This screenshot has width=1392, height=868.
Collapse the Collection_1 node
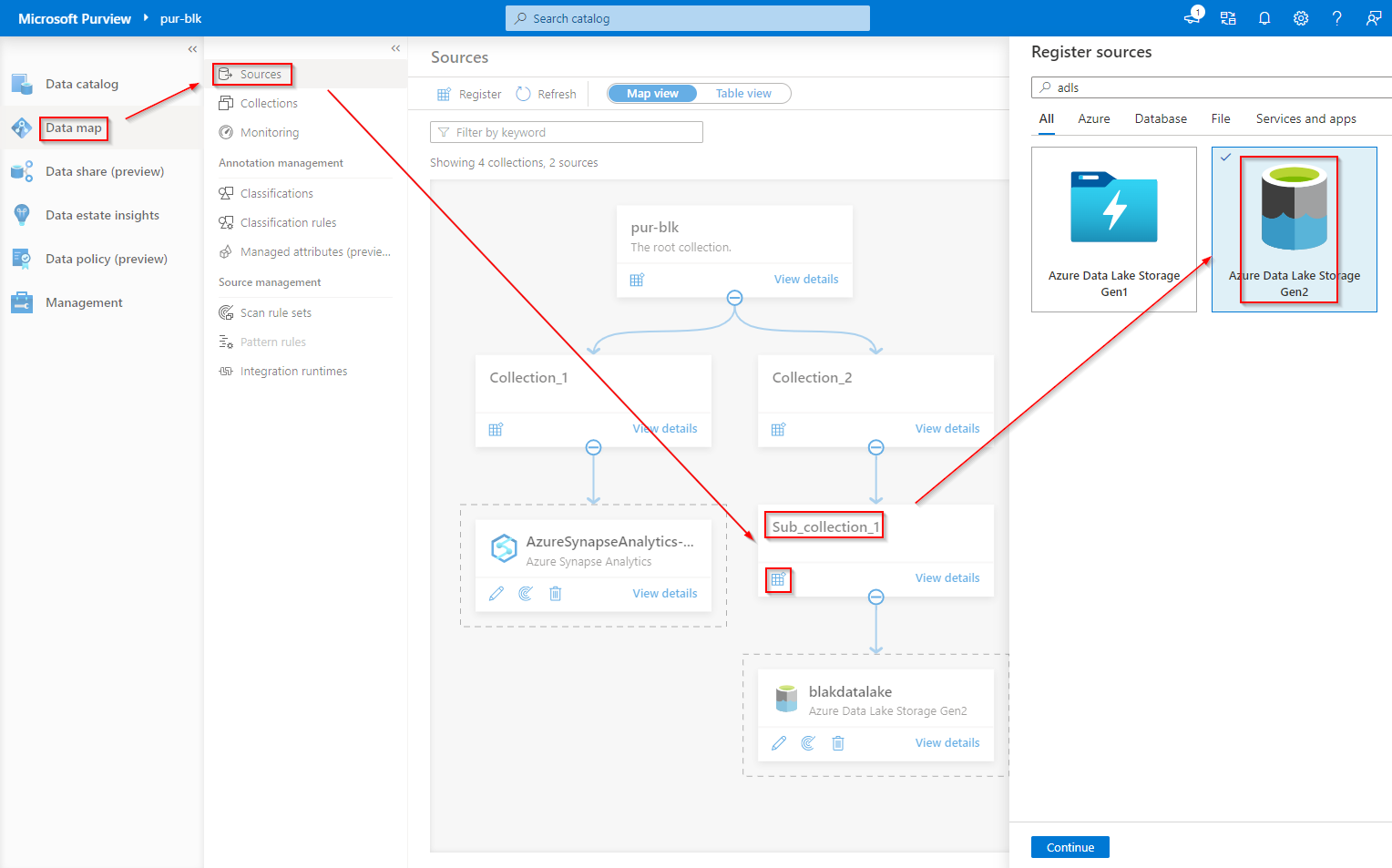(x=594, y=447)
